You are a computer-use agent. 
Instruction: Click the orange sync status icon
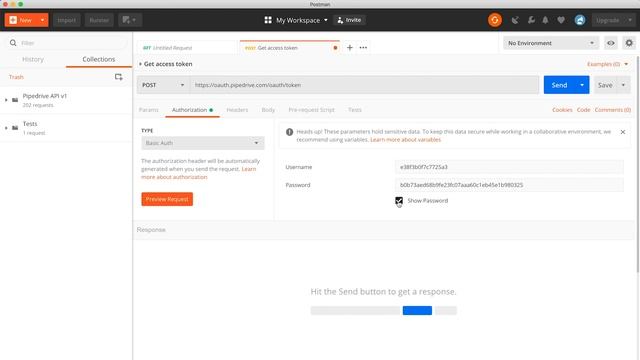pyautogui.click(x=495, y=20)
